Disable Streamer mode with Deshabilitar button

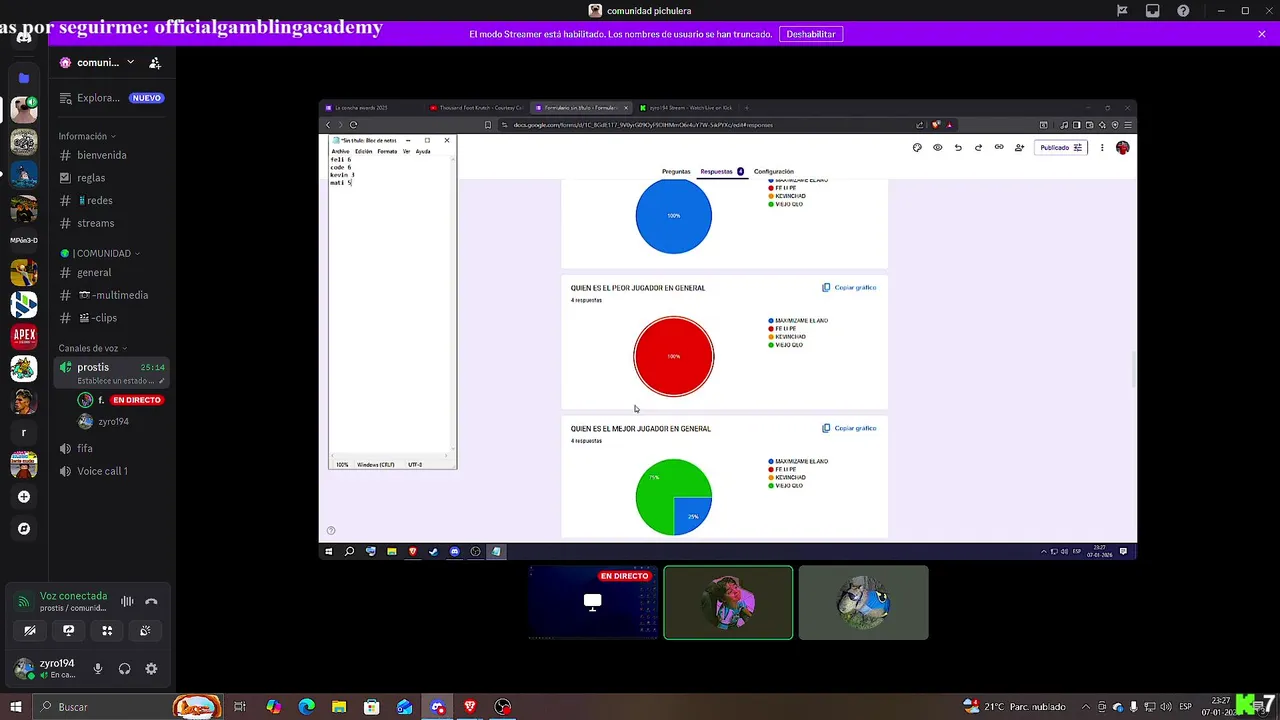pos(811,34)
